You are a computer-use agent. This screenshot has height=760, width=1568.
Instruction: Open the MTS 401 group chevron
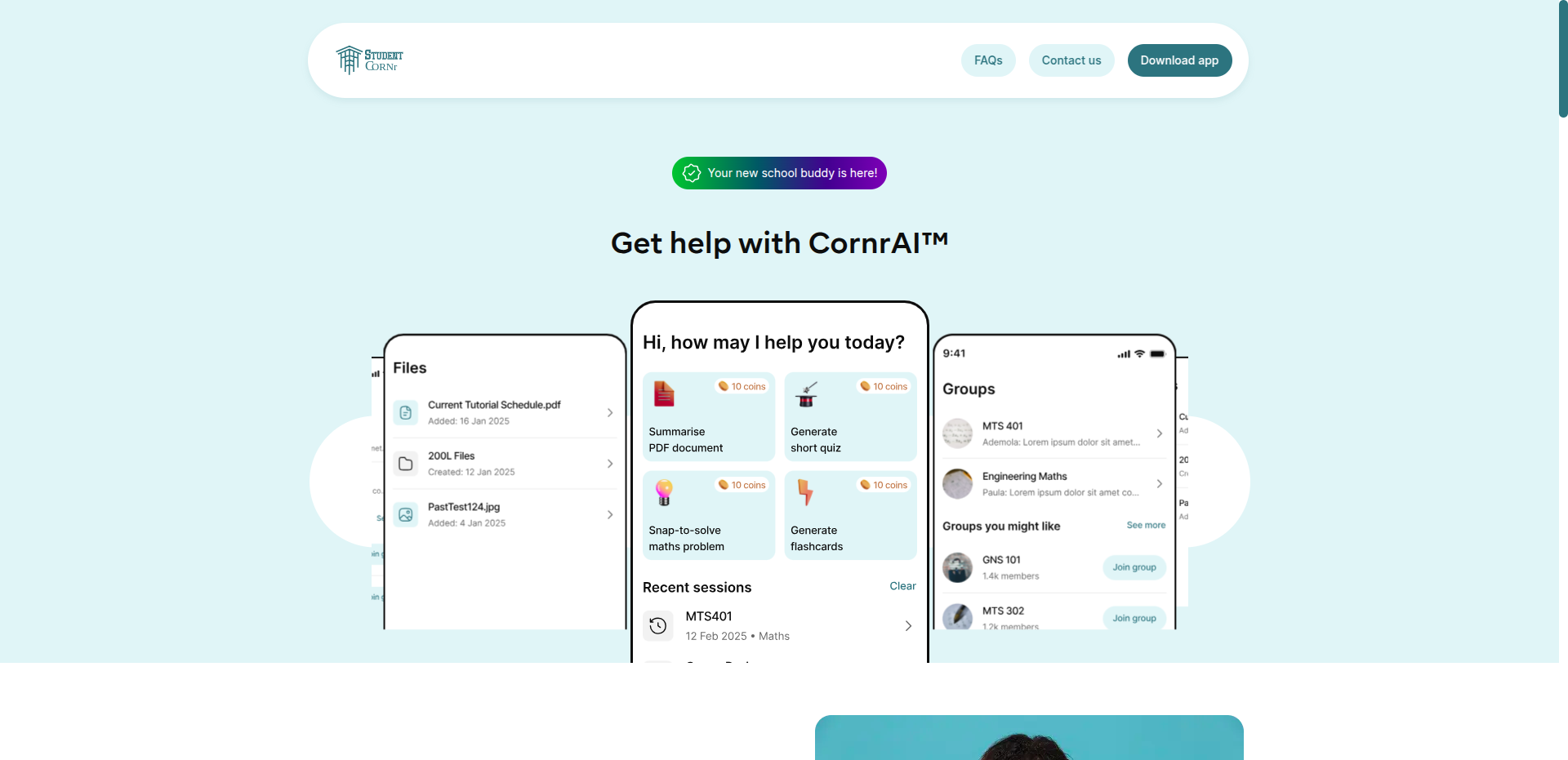click(x=1160, y=433)
